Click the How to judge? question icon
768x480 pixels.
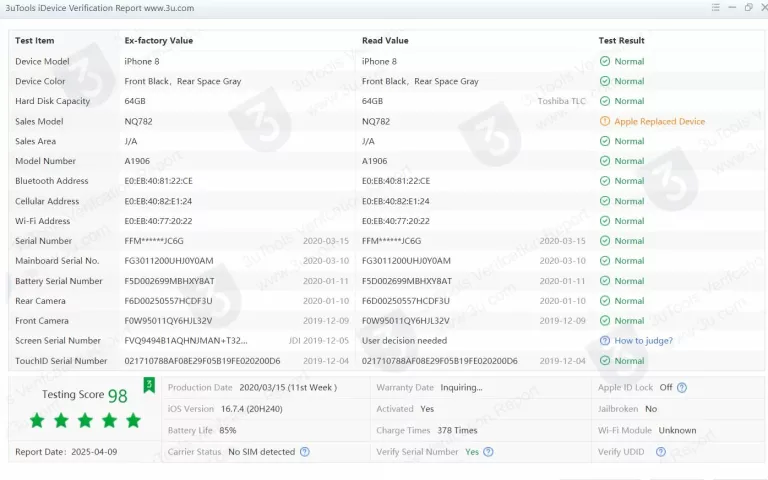pos(604,341)
